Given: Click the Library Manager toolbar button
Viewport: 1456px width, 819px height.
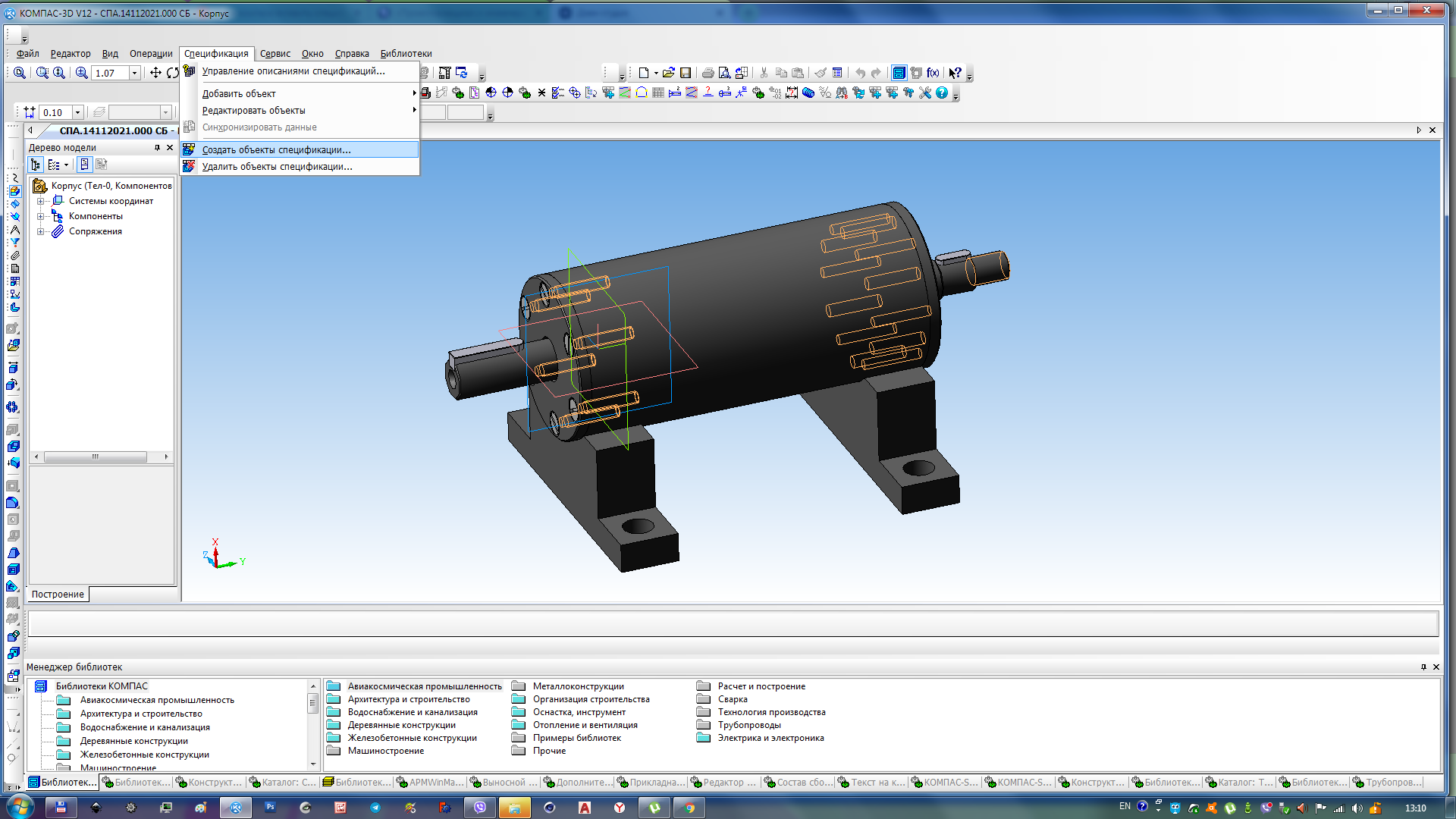Looking at the screenshot, I should 899,73.
